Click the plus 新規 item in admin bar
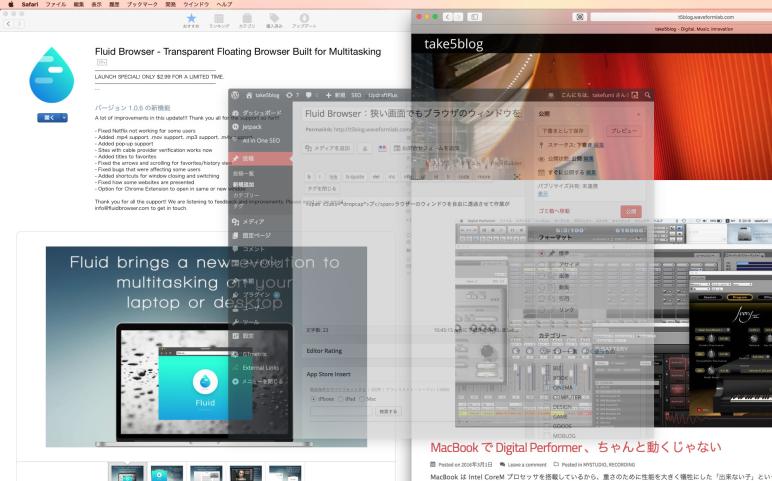772x481 pixels. [x=335, y=95]
